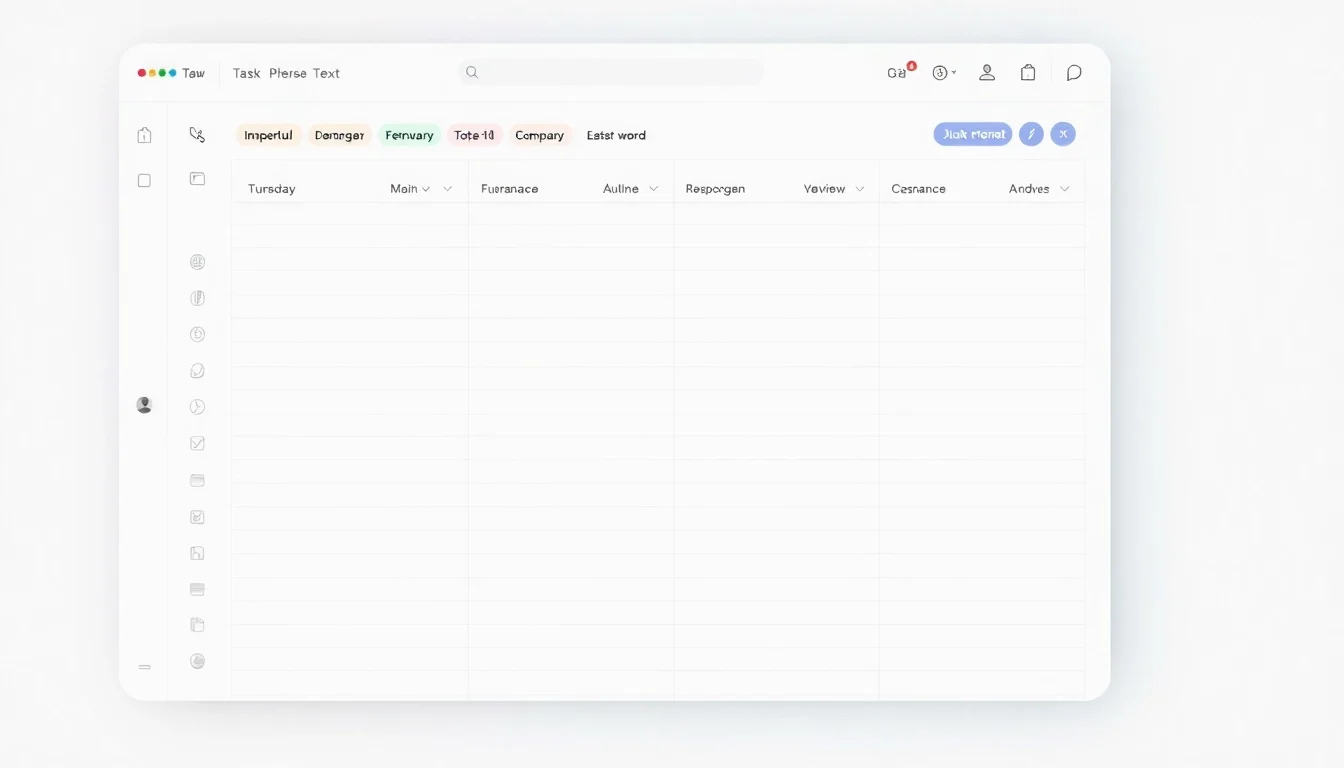Click the Fueranace column header
Viewport: 1344px width, 768px height.
509,188
